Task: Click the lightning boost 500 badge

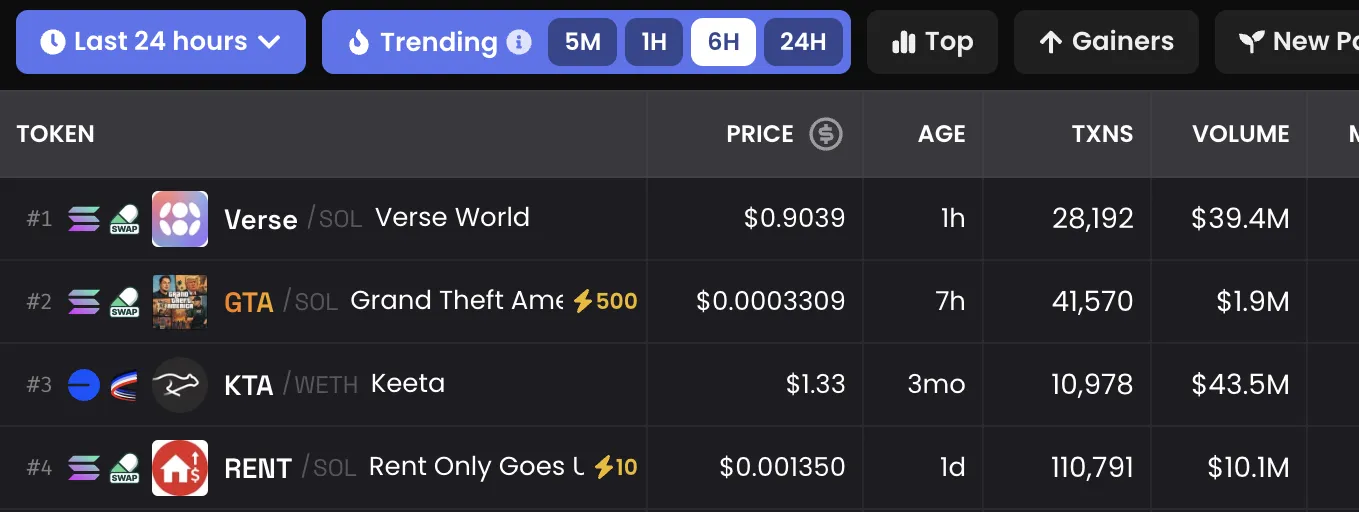Action: tap(605, 301)
